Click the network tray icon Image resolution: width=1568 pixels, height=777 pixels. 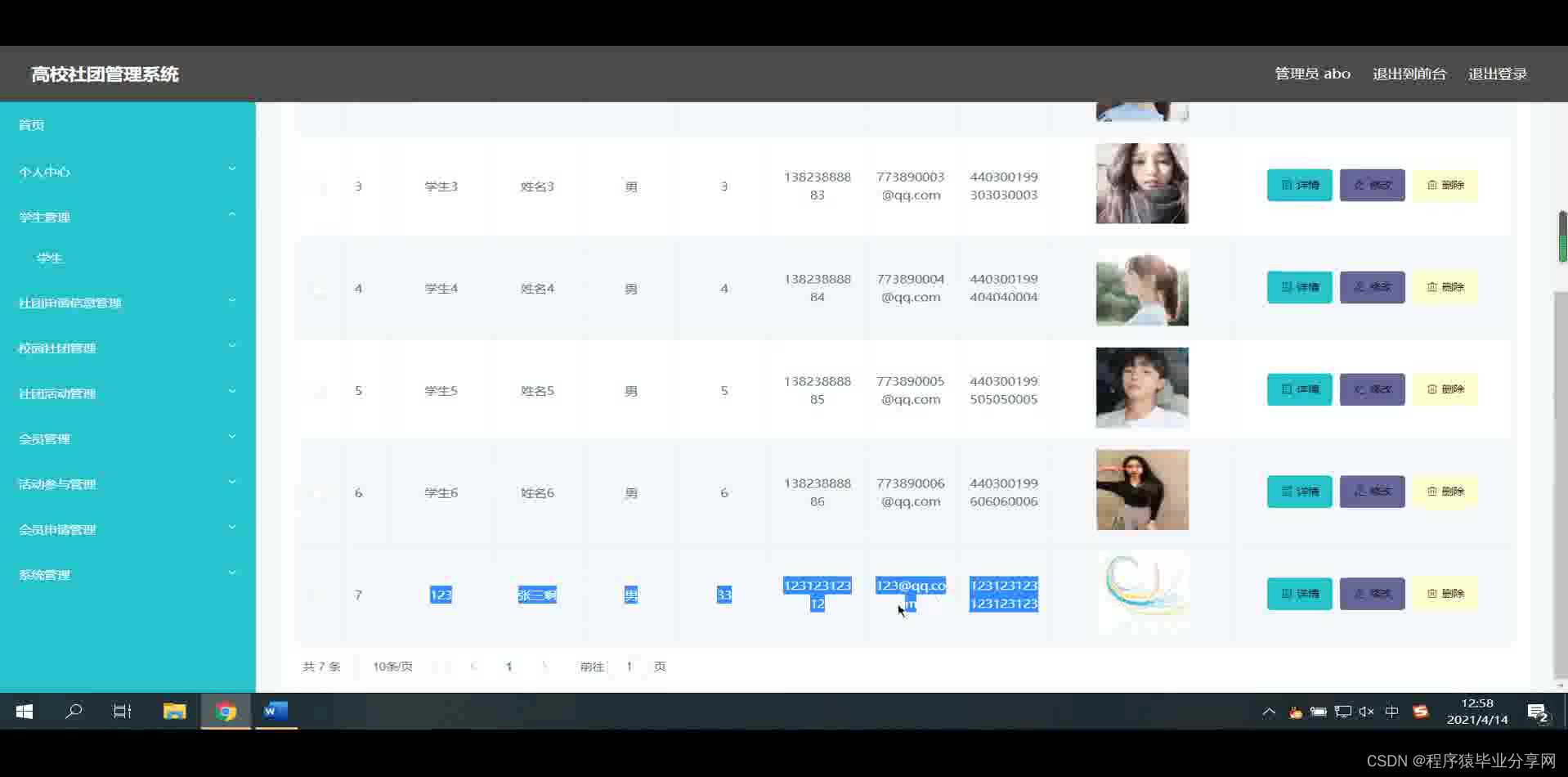(x=1342, y=712)
